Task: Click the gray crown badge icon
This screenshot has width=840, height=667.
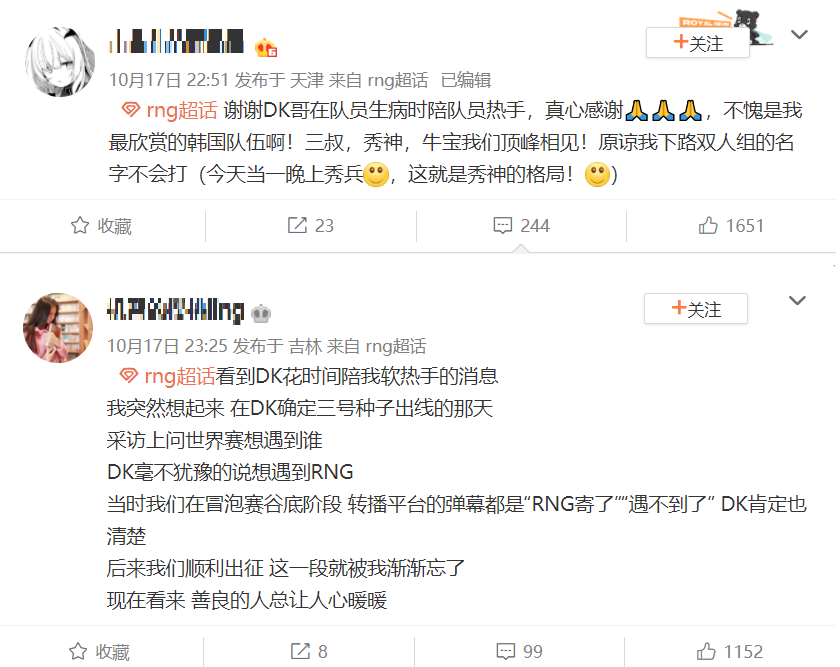Action: pos(261,313)
